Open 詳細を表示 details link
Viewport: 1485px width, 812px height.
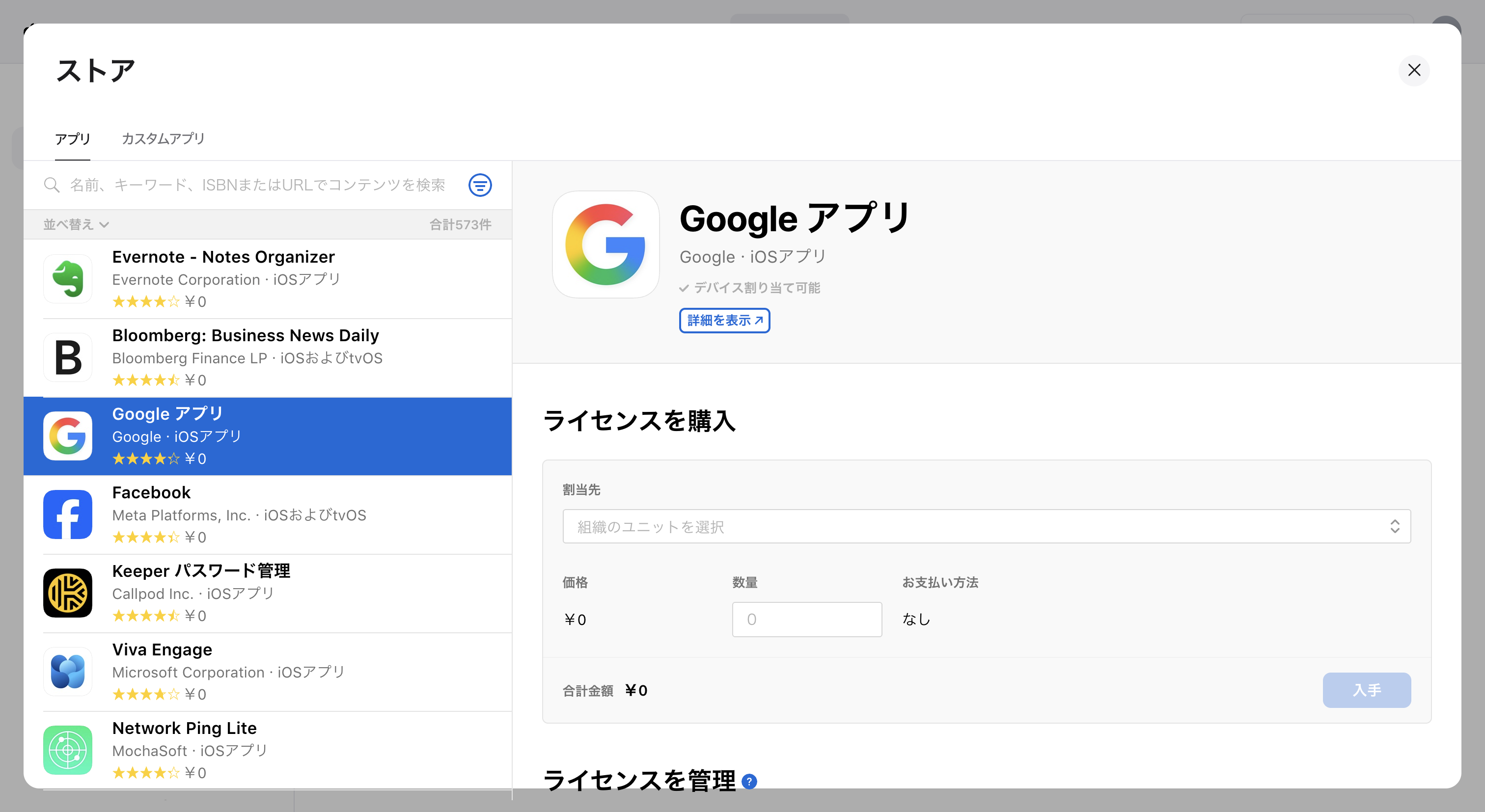coord(725,321)
